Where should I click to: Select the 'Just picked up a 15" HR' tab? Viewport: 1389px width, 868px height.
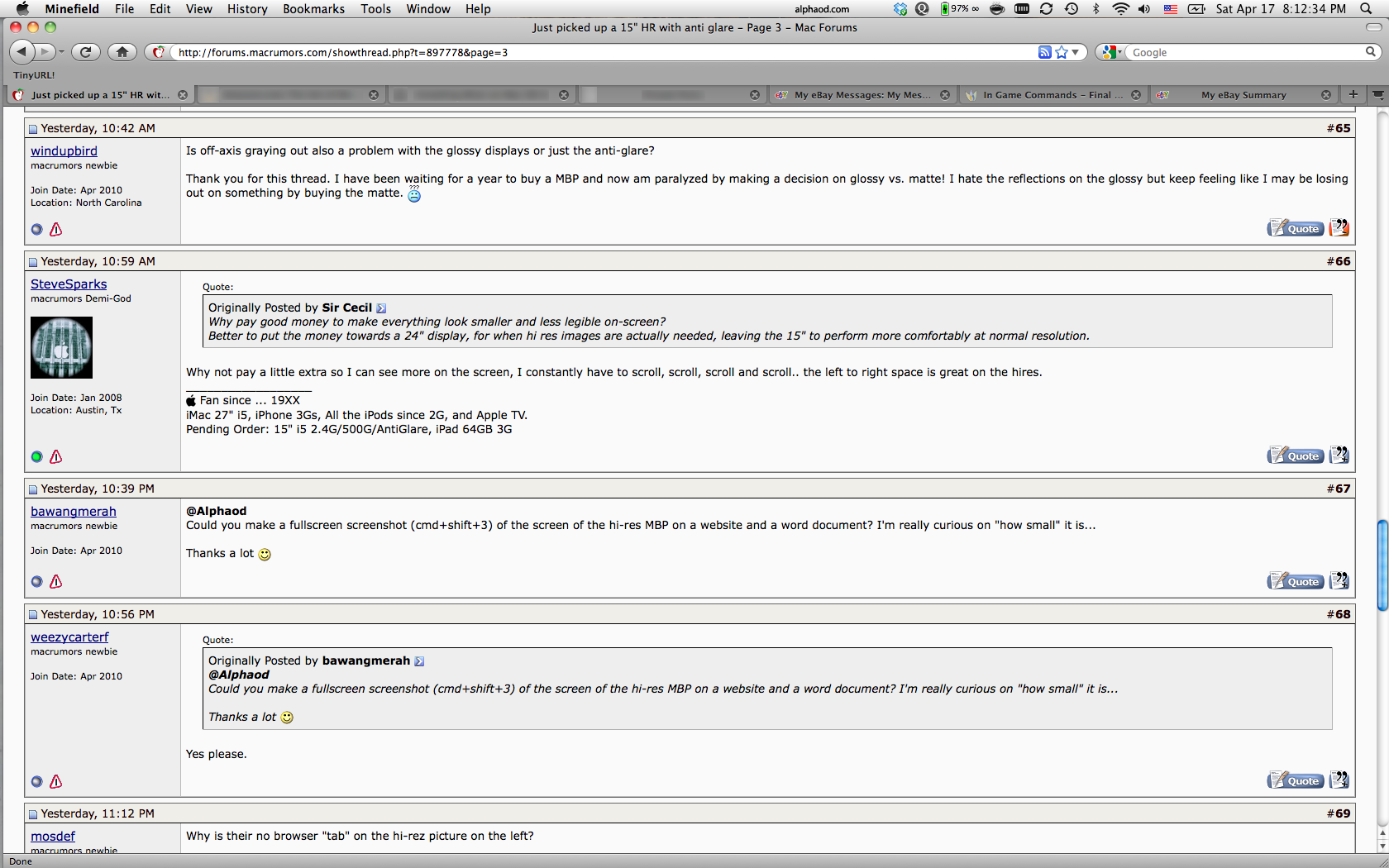click(99, 95)
